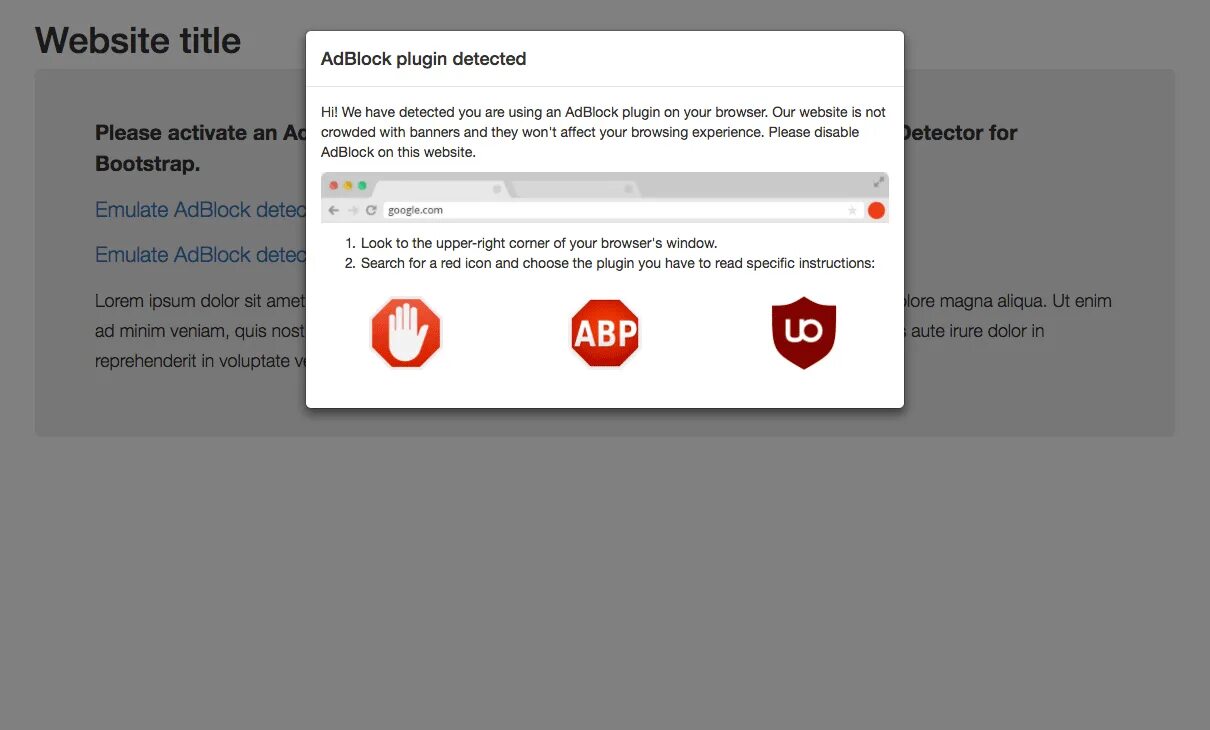Select the AdBlock white hand stop-sign icon

pyautogui.click(x=405, y=333)
